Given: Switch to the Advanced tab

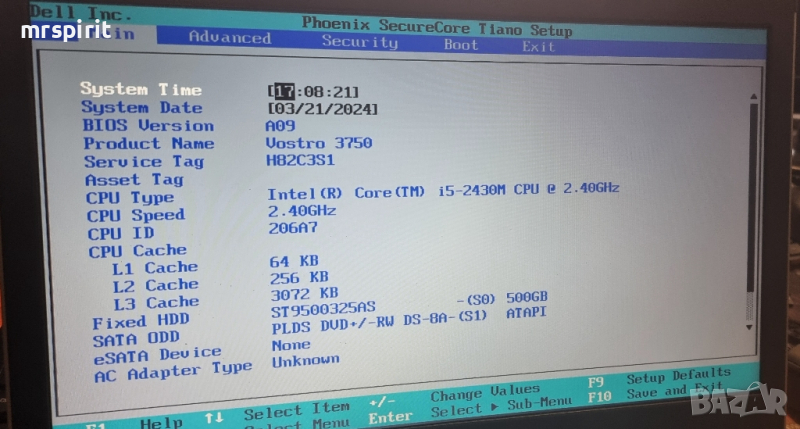Looking at the screenshot, I should click(x=229, y=38).
